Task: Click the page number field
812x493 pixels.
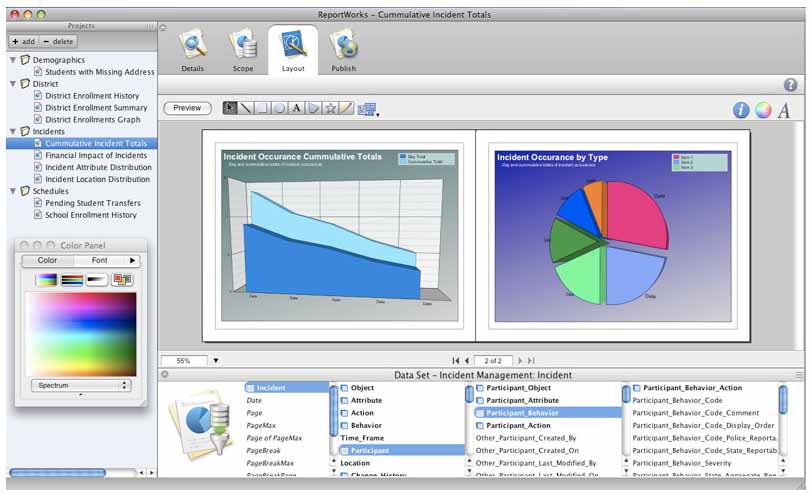Action: click(x=492, y=360)
